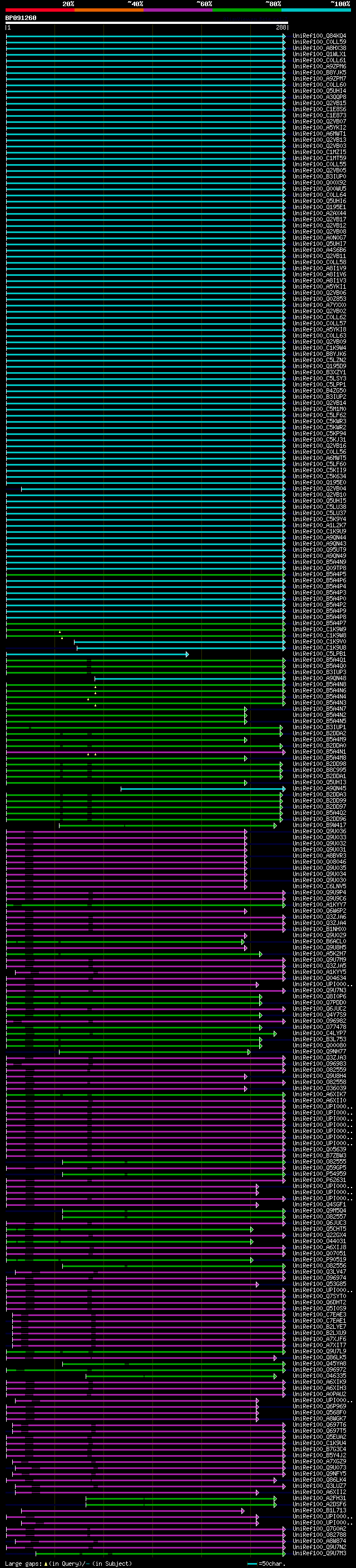Open hit UniRef100_B8YJK5

[x=319, y=72]
